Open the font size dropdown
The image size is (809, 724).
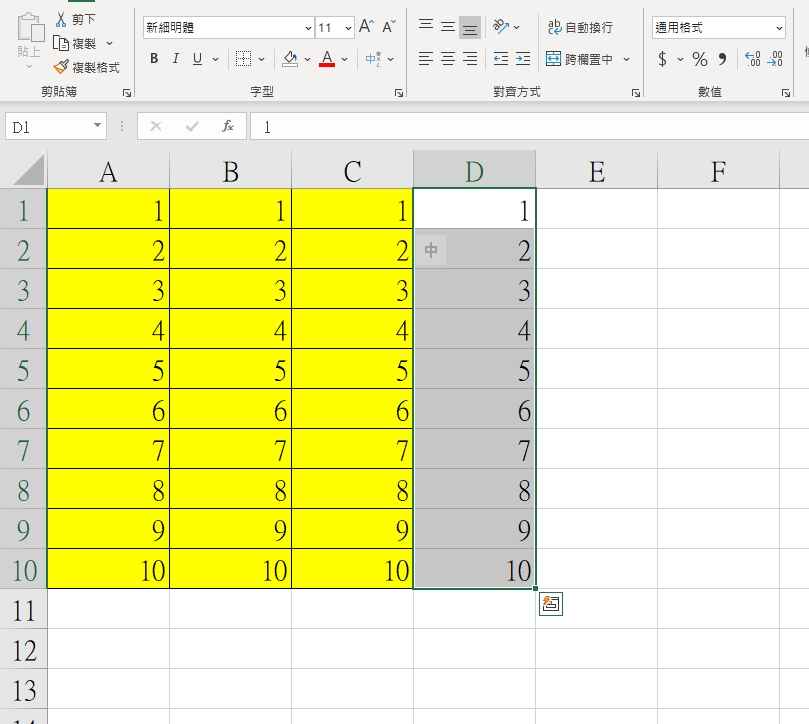click(x=348, y=28)
